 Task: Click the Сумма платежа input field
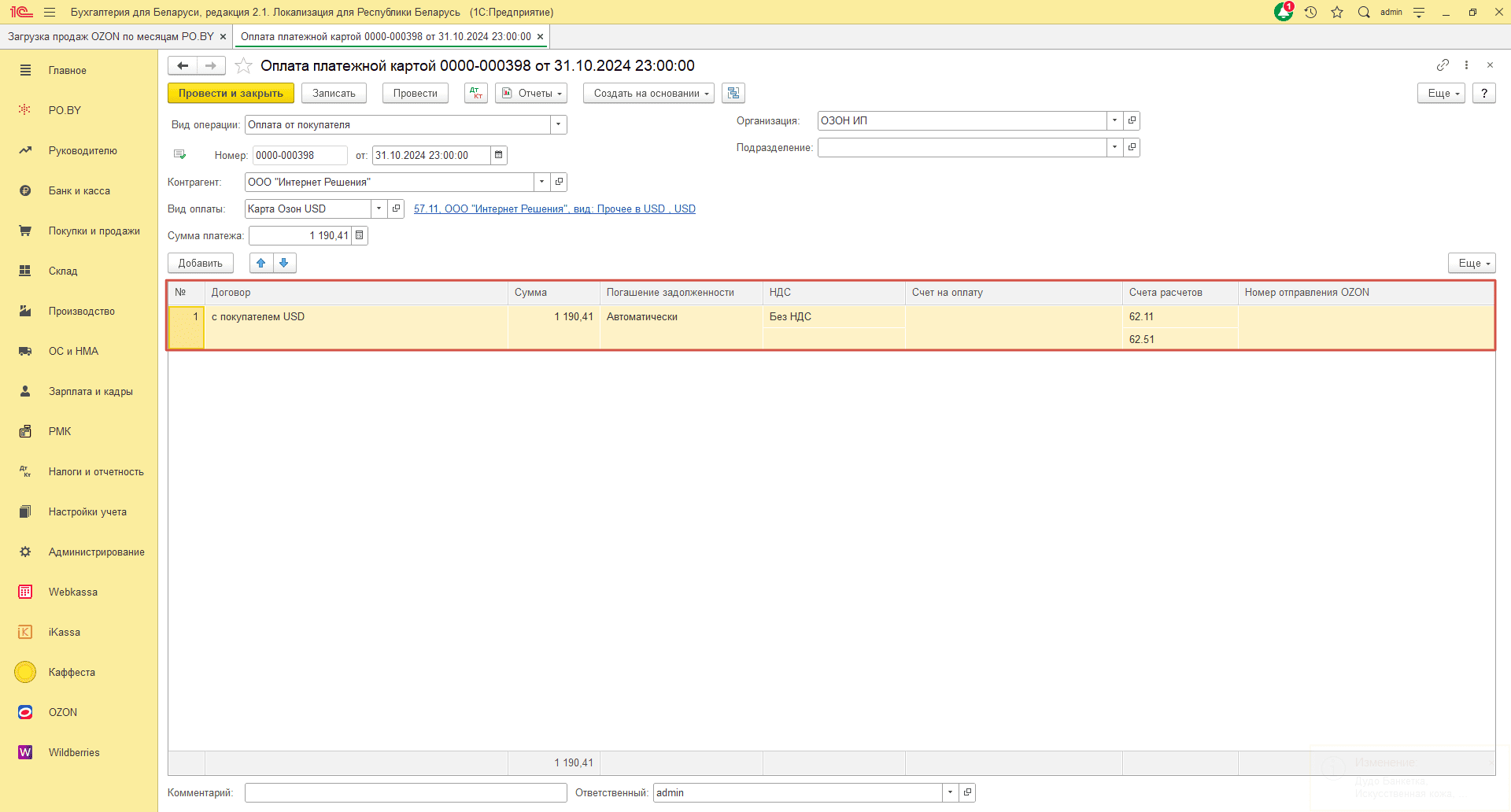301,235
